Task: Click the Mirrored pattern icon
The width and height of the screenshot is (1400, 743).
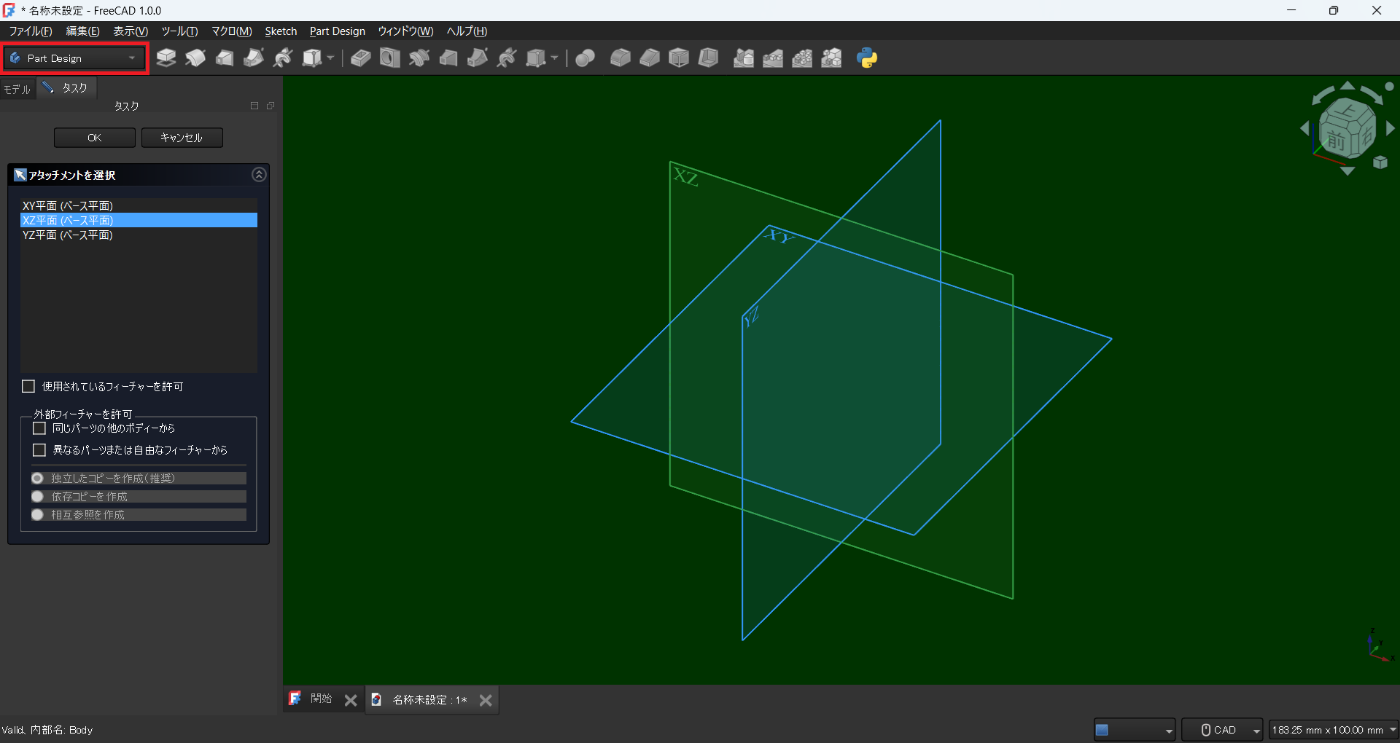Action: tap(743, 58)
